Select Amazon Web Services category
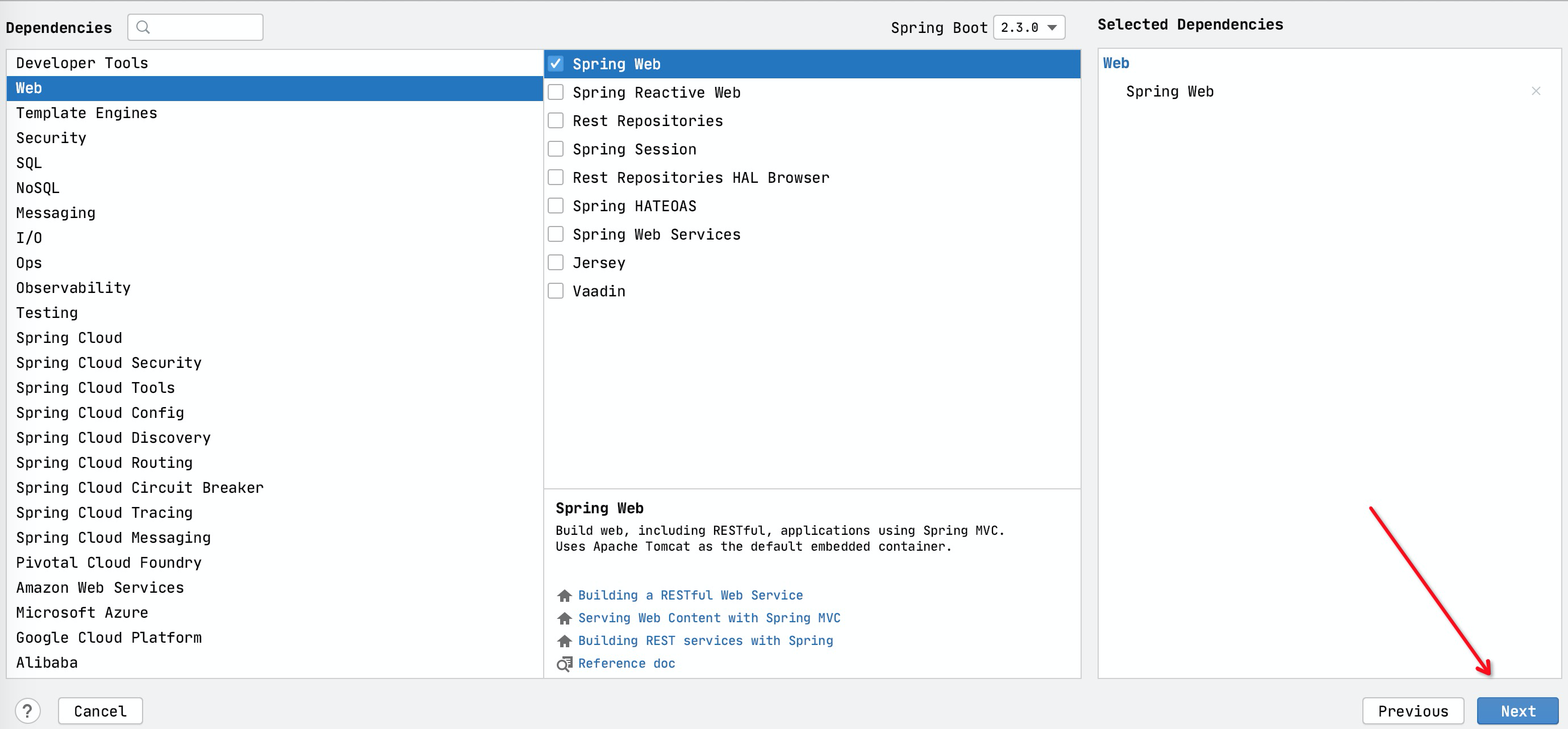The width and height of the screenshot is (1568, 729). coord(274,587)
